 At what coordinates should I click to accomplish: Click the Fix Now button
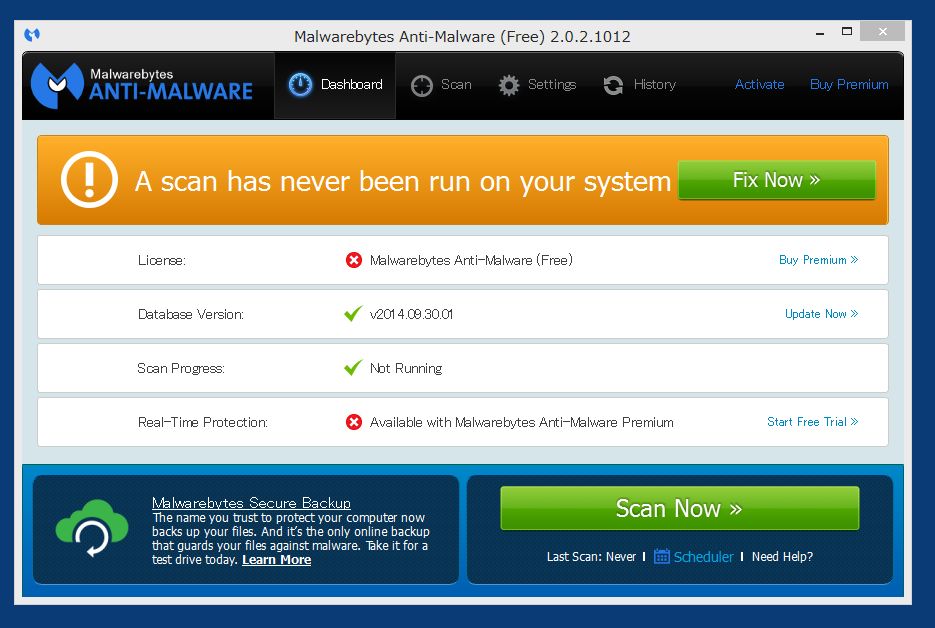(x=776, y=180)
